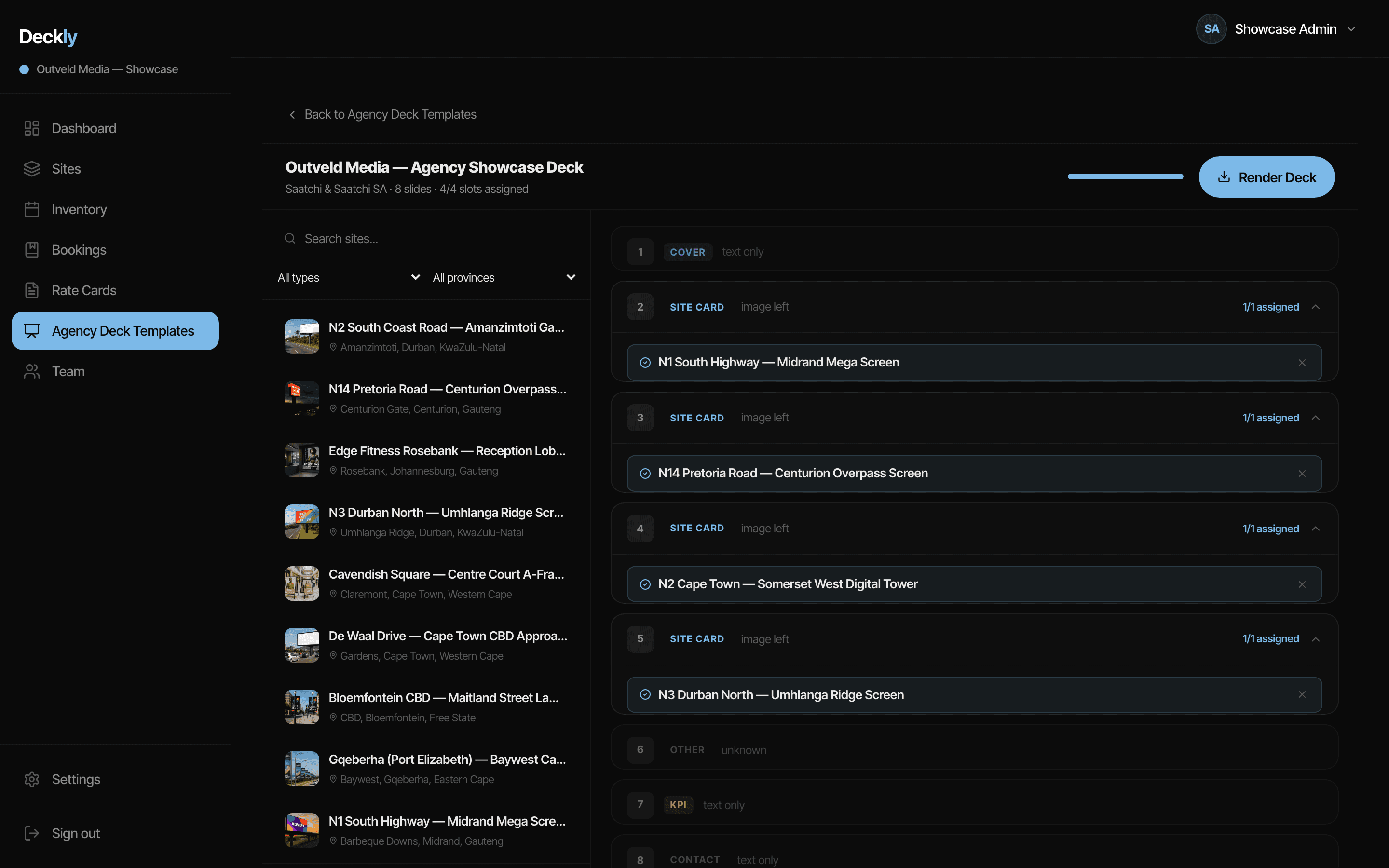The height and width of the screenshot is (868, 1389).
Task: Go to Dashboard in sidebar
Action: [115, 128]
